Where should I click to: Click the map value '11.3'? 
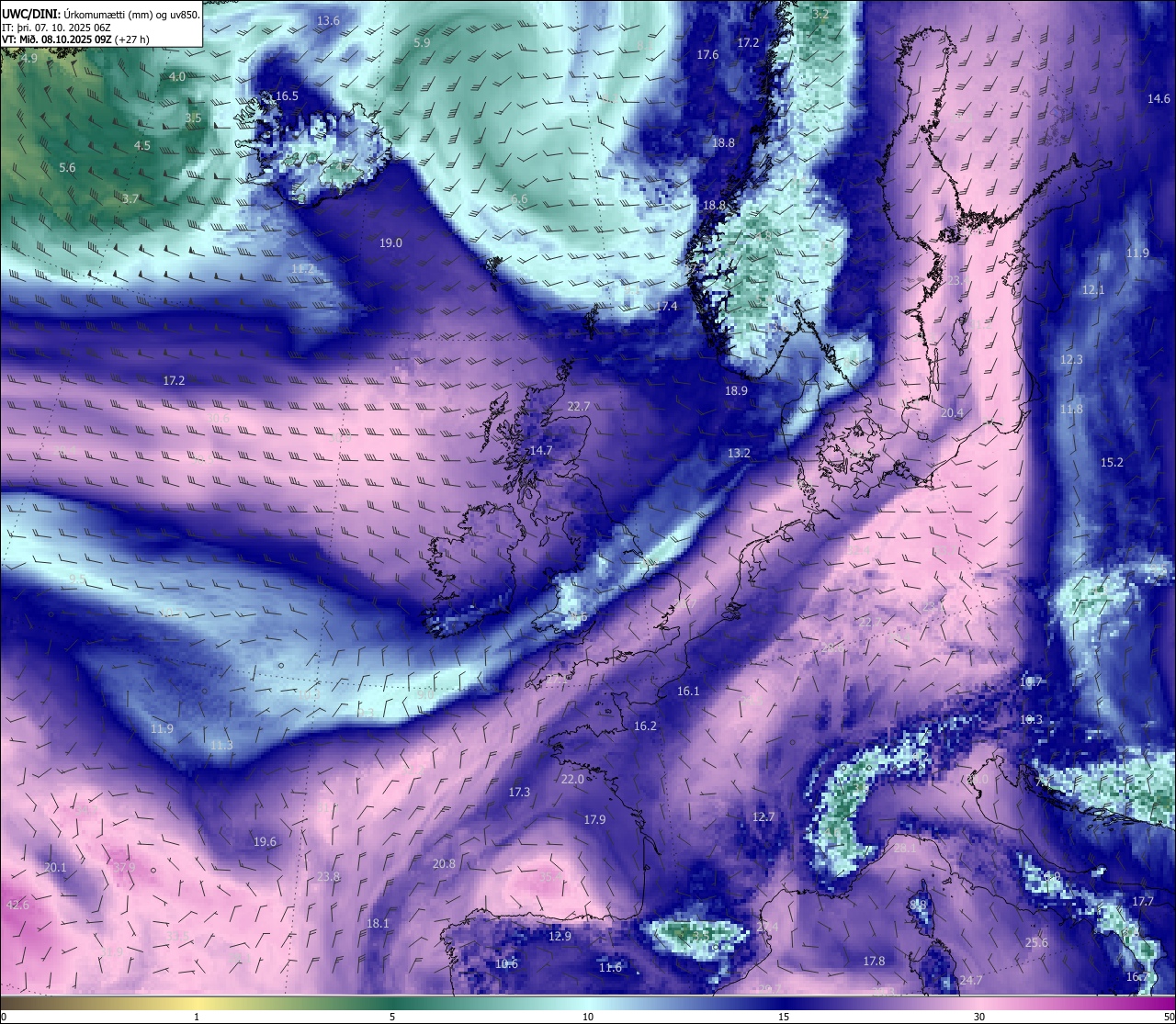point(221,745)
